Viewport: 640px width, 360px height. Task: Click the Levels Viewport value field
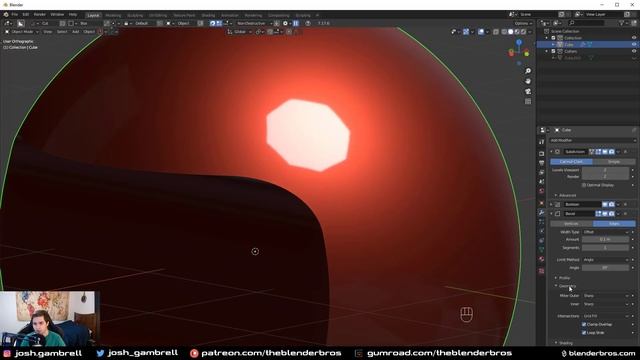[605, 170]
